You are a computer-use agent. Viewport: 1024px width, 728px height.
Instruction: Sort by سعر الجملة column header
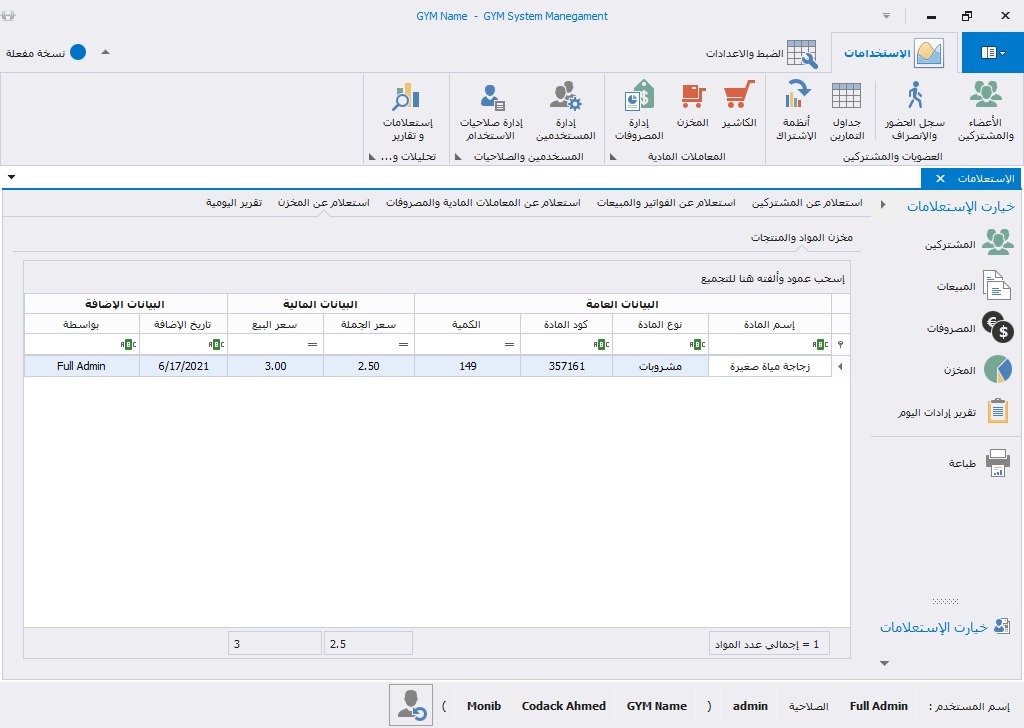point(368,324)
